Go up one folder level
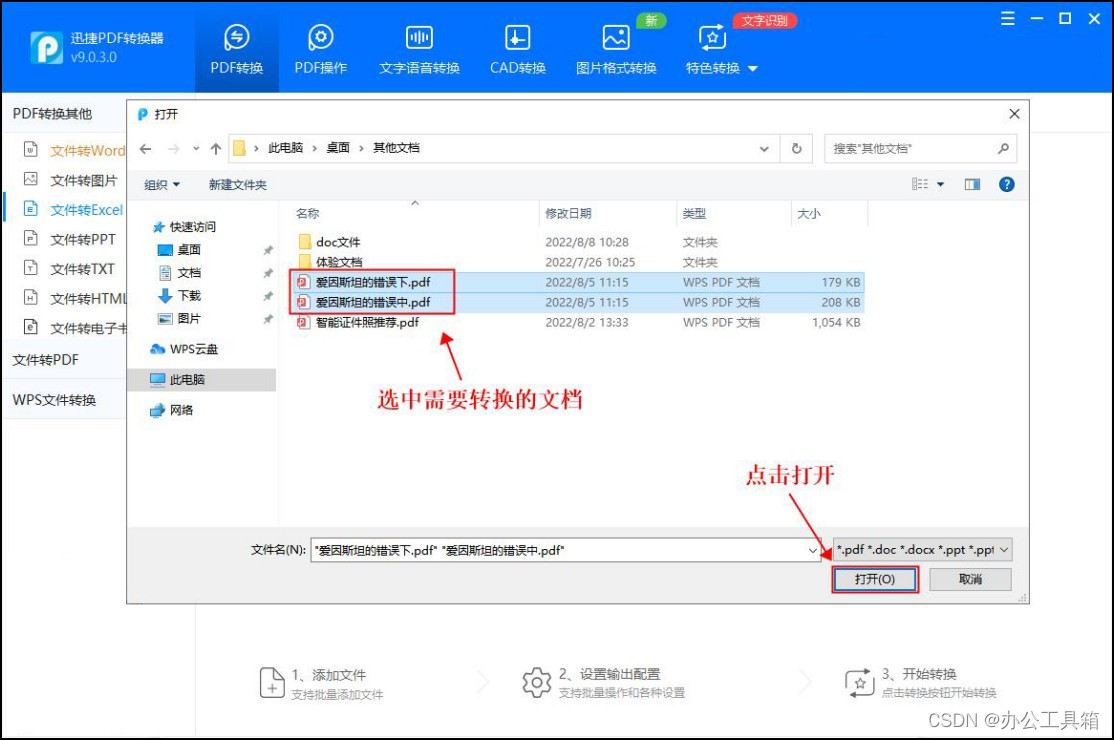1114x740 pixels. click(216, 148)
